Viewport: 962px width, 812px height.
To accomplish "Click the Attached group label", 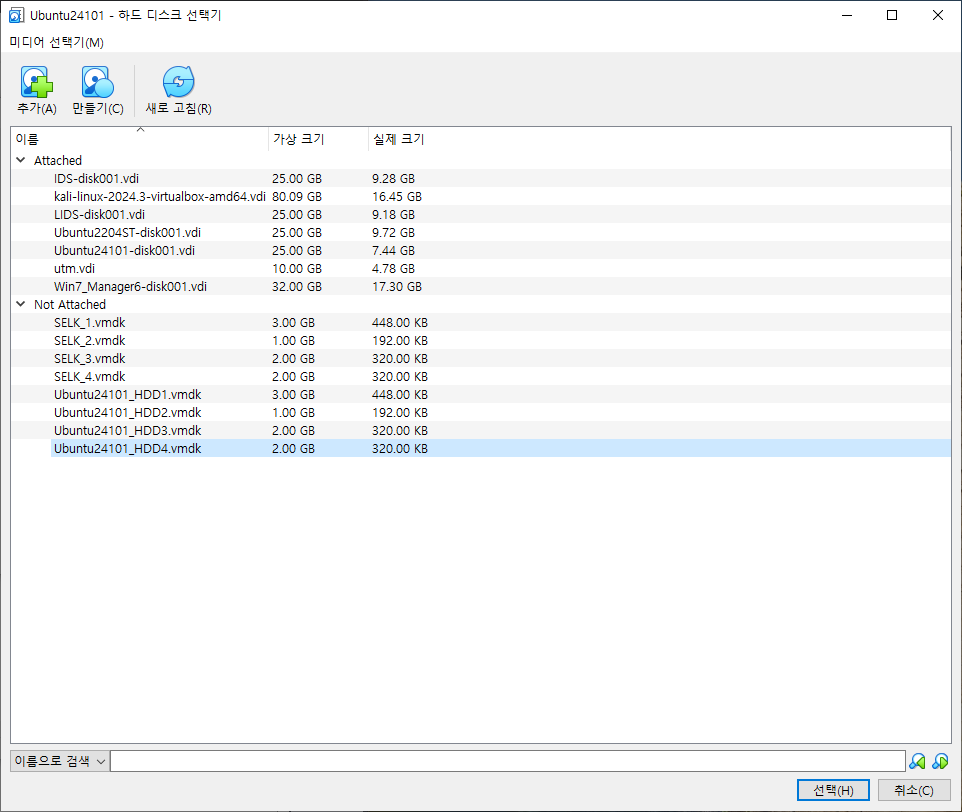I will click(58, 160).
